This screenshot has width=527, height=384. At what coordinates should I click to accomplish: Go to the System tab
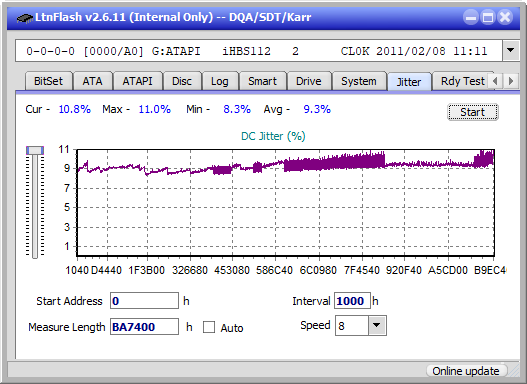click(x=359, y=81)
